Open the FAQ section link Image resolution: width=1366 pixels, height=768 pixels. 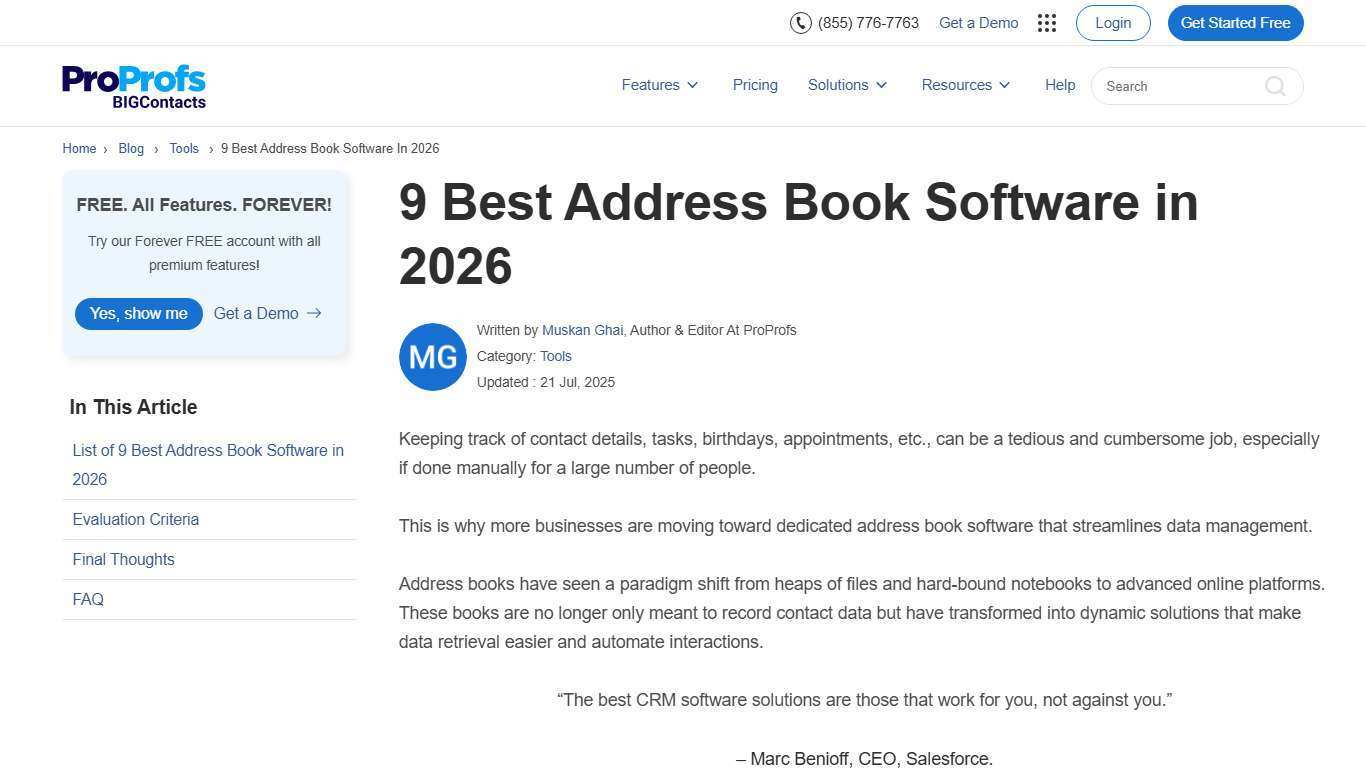click(x=88, y=599)
